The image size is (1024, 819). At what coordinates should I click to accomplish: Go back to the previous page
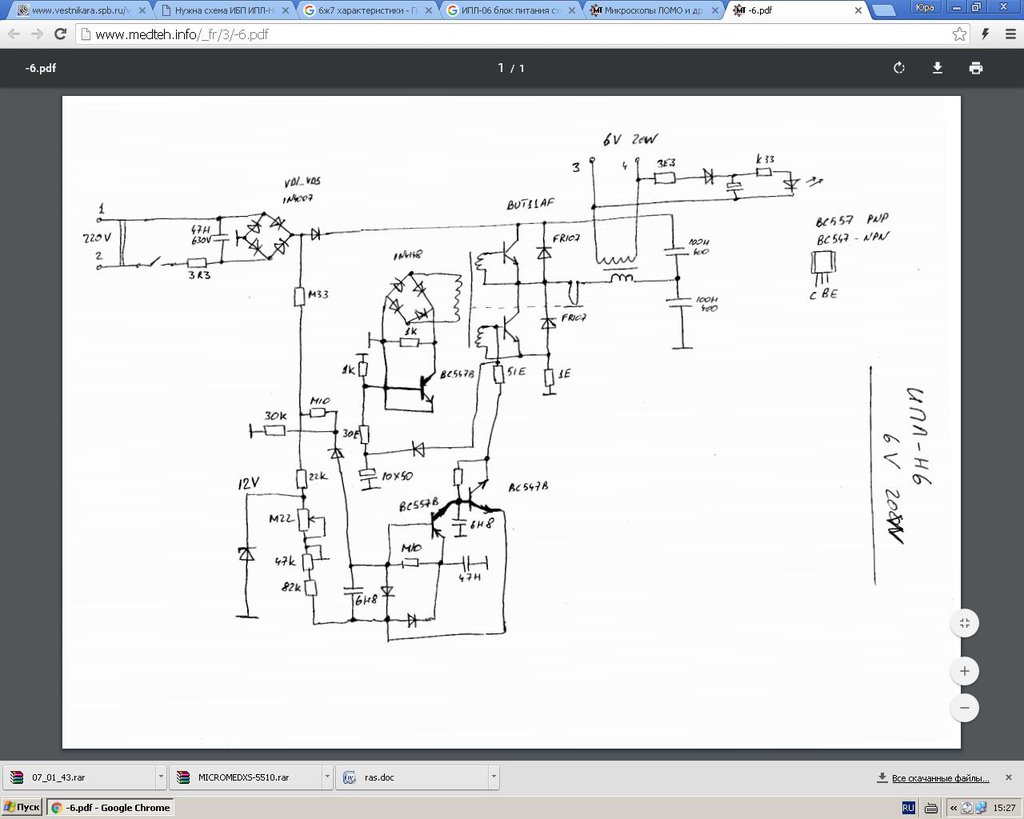click(14, 34)
